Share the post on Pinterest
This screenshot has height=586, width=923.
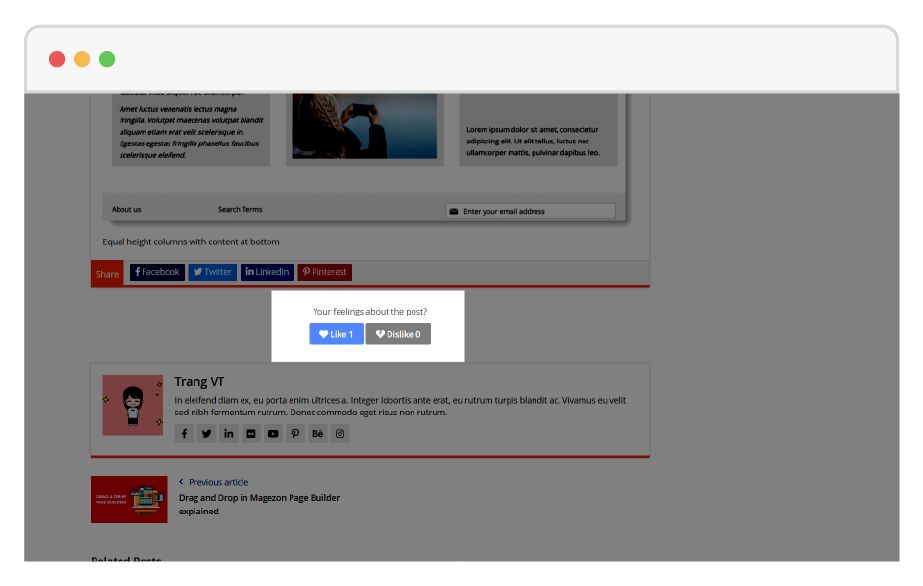tap(325, 272)
